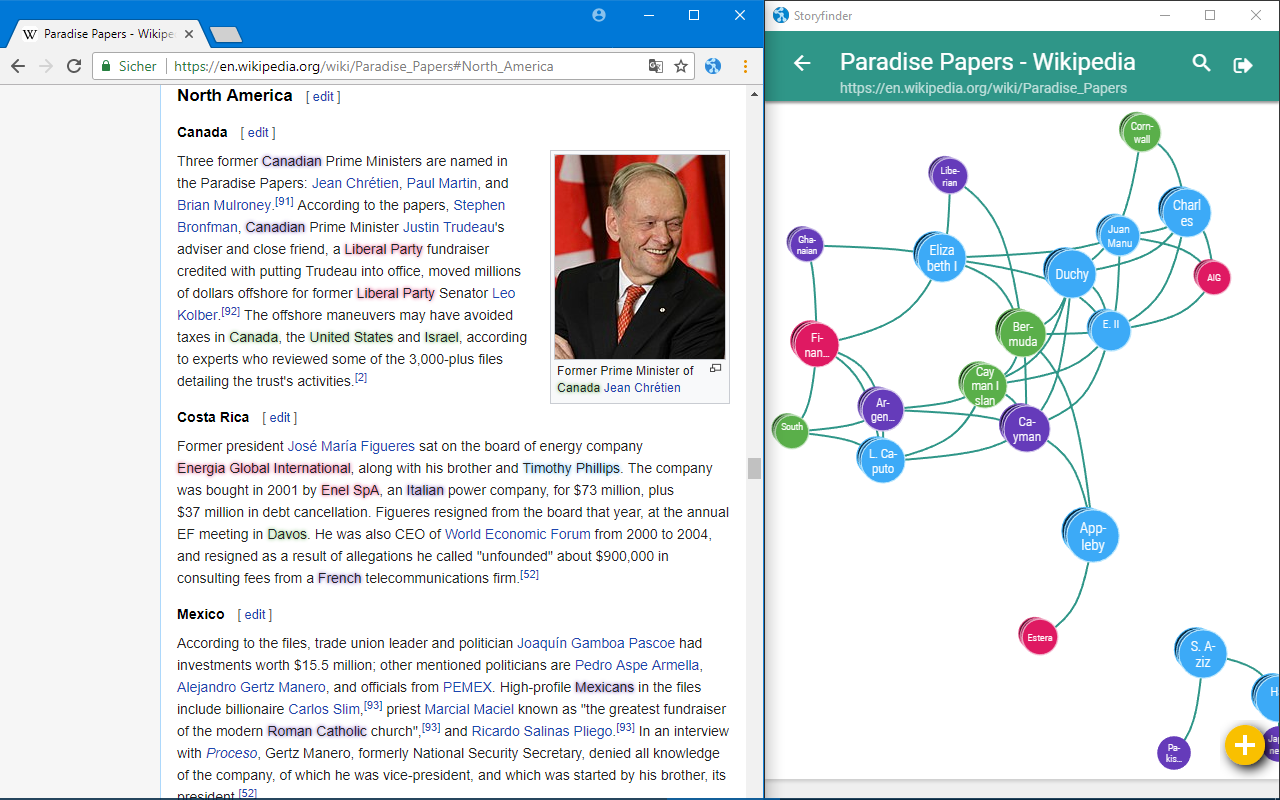Click the logout icon in Storyfinder header
The width and height of the screenshot is (1280, 800).
click(x=1243, y=65)
